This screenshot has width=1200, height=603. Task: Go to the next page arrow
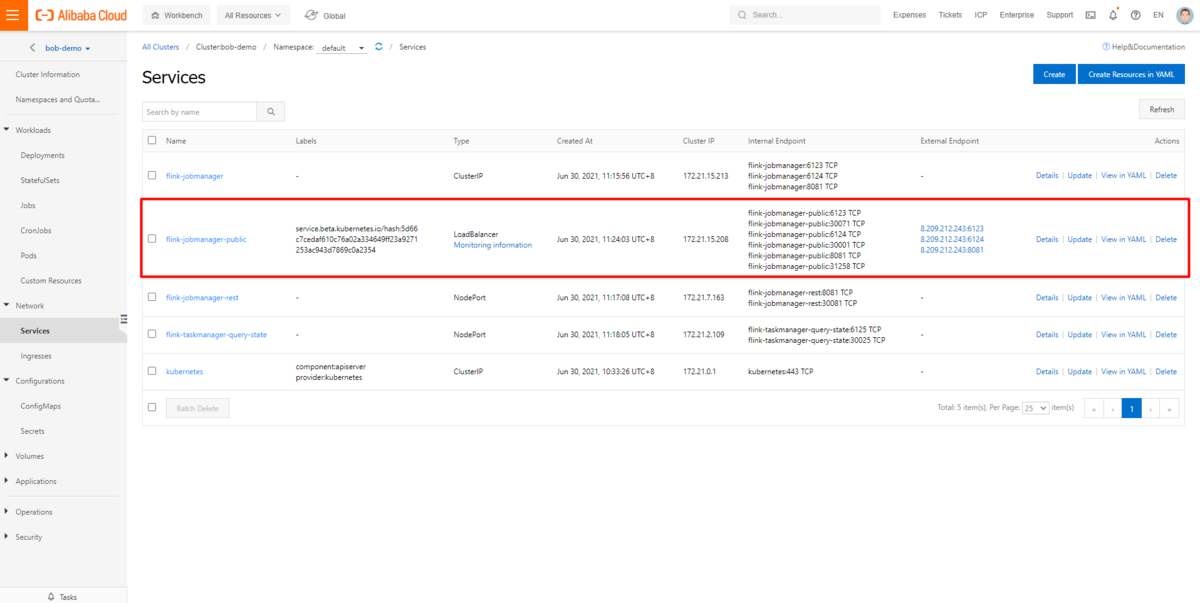pos(1150,408)
